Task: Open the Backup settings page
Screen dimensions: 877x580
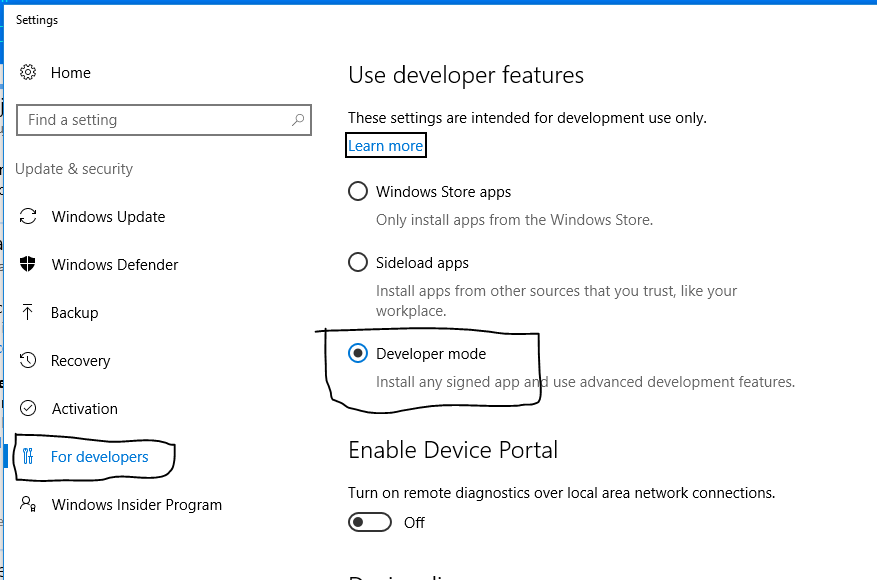Action: tap(74, 313)
